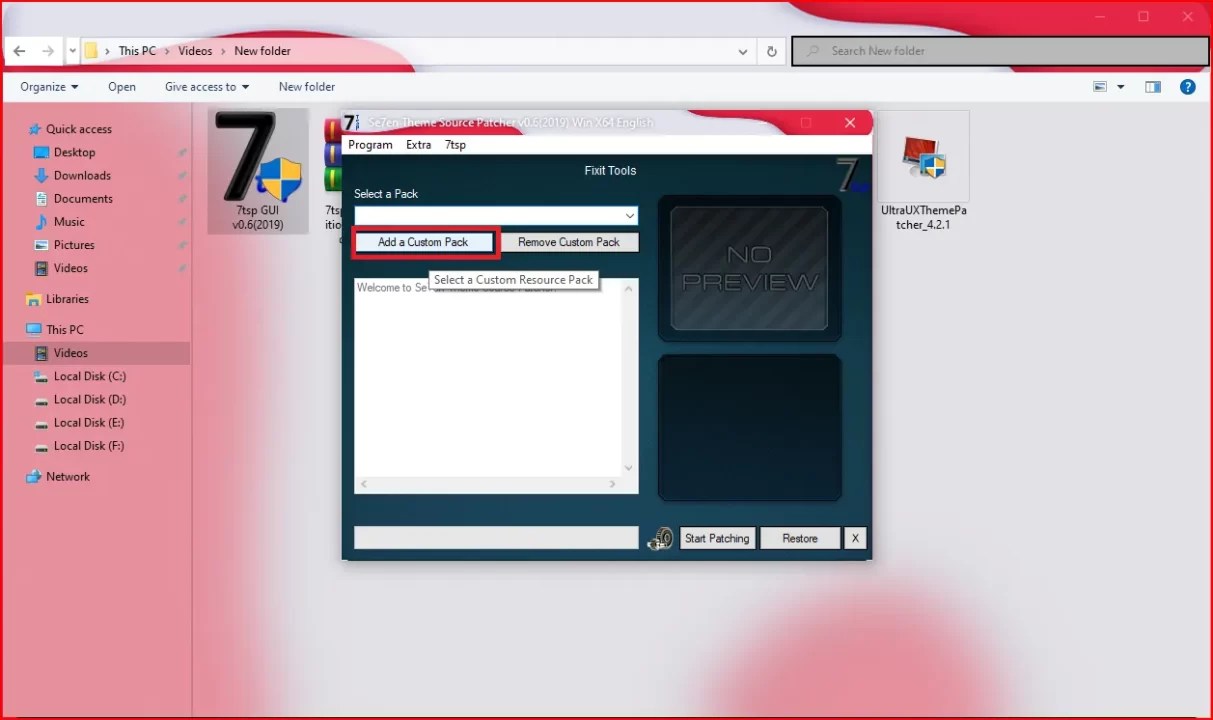Click the blue Help question mark icon
1213x720 pixels.
[1187, 87]
